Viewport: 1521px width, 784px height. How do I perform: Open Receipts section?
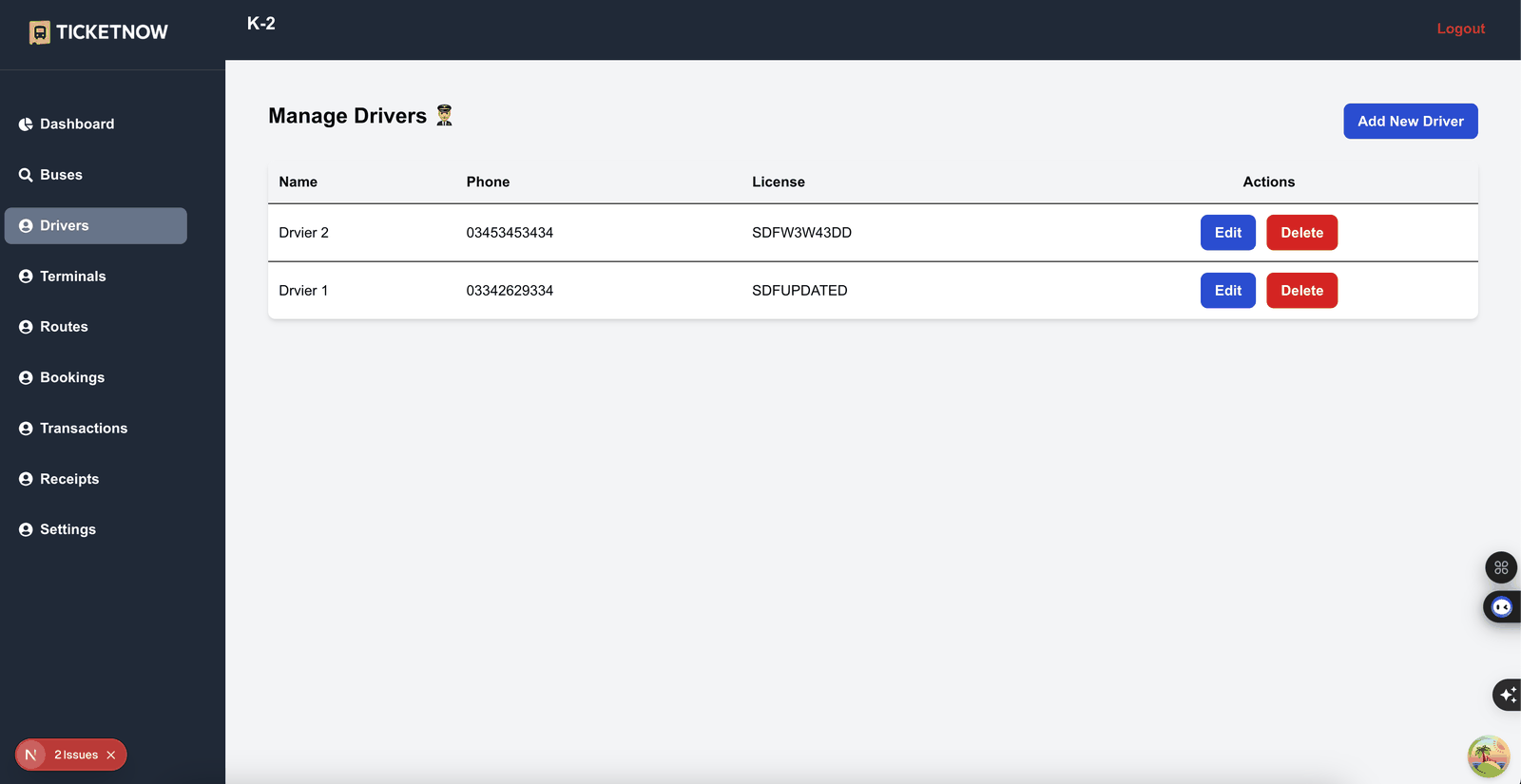point(96,479)
